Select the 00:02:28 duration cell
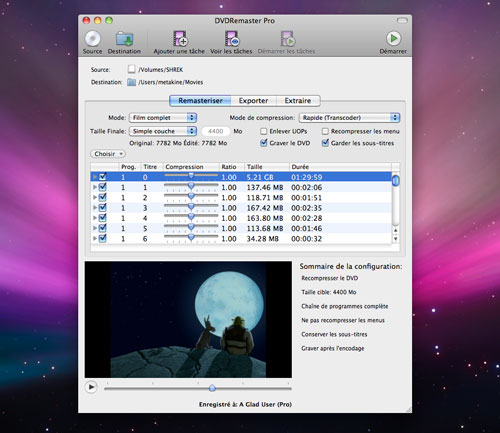Viewport: 500px width, 433px height. pos(307,218)
